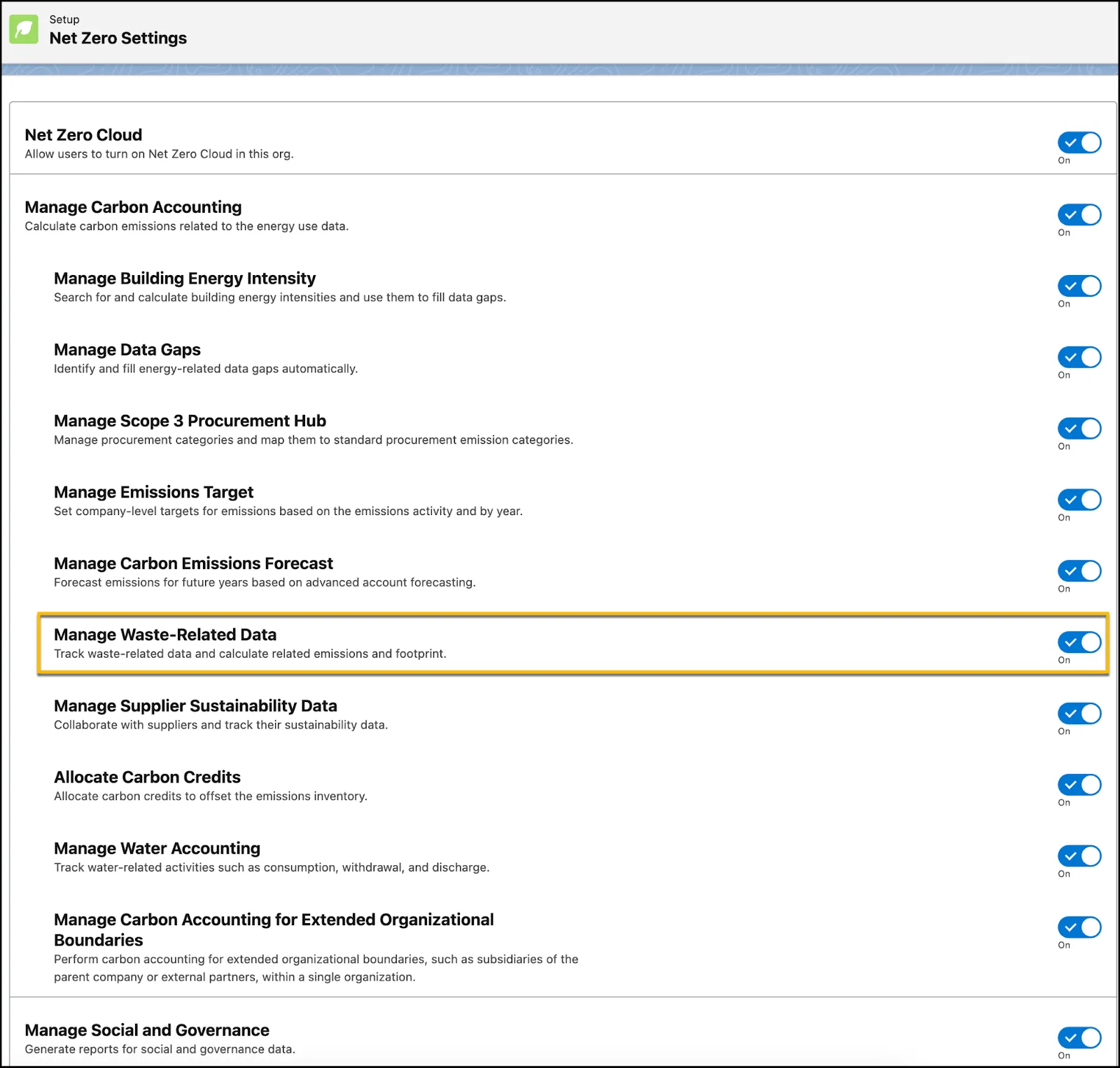Toggle the Net Zero Cloud switch
The width and height of the screenshot is (1120, 1068).
1079,143
